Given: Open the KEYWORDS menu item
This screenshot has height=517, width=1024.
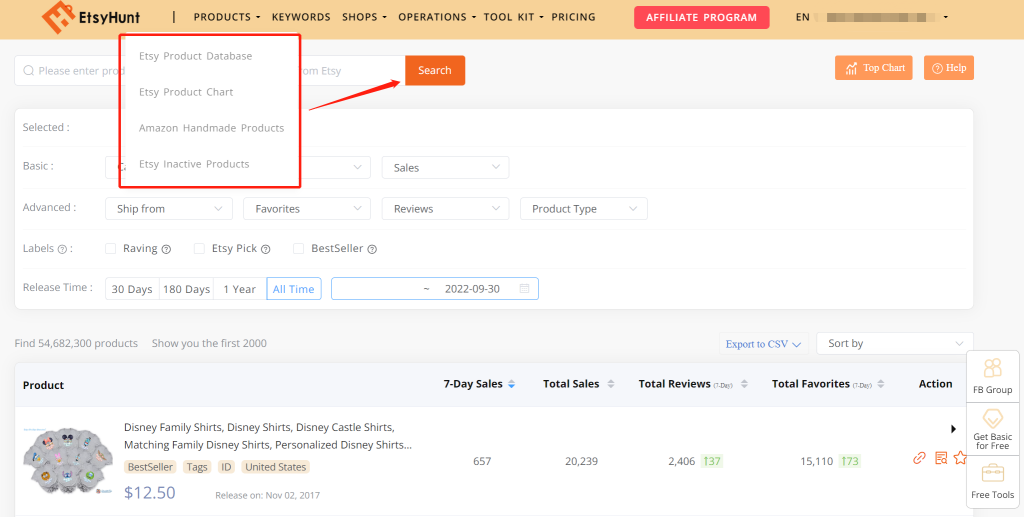Looking at the screenshot, I should (301, 17).
